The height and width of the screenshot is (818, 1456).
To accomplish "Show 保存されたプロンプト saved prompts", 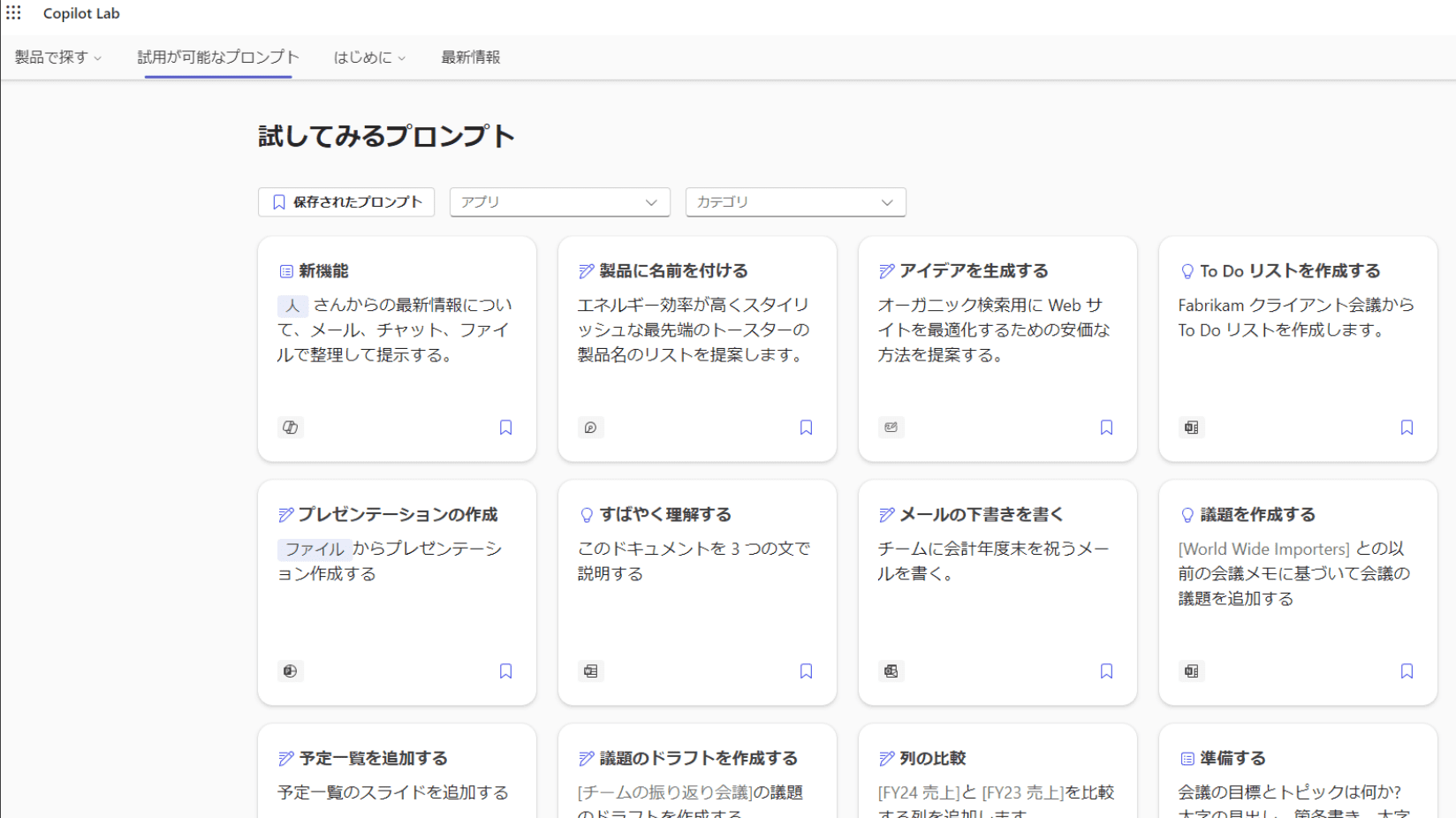I will tap(346, 202).
